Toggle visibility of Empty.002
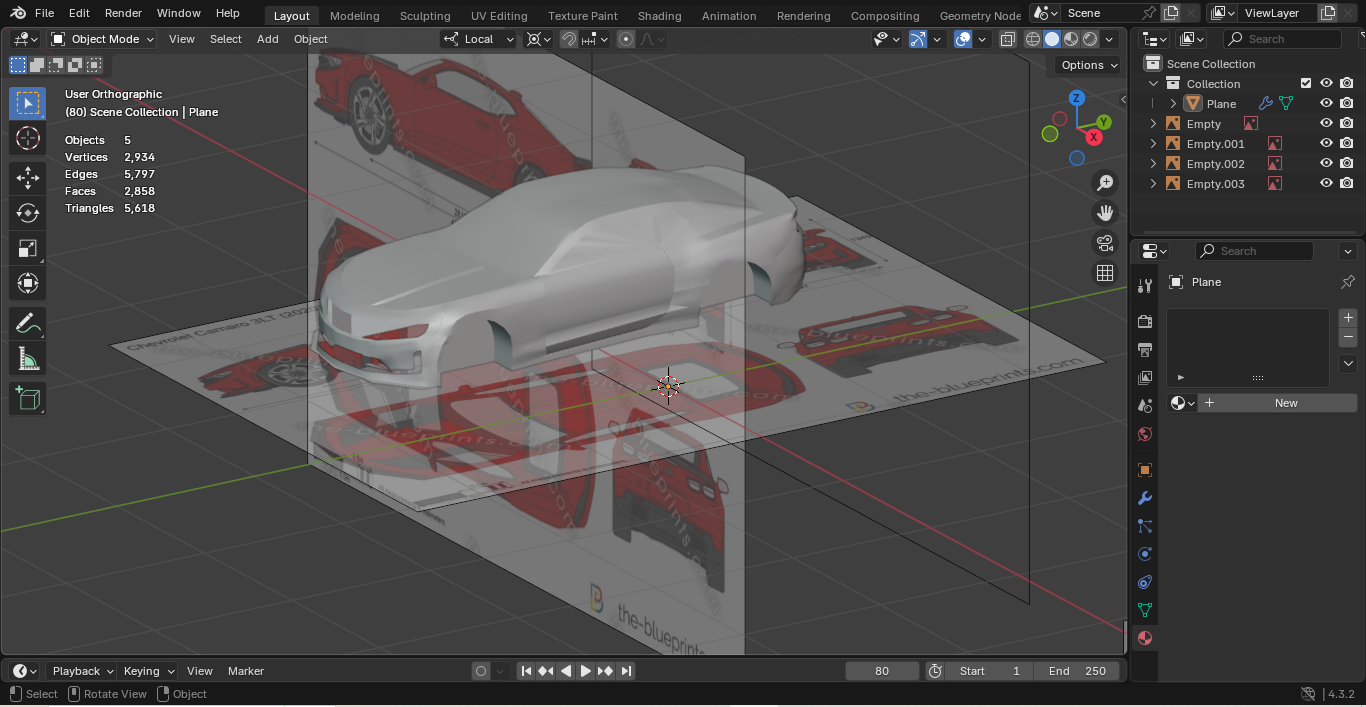Viewport: 1366px width, 707px height. point(1326,163)
